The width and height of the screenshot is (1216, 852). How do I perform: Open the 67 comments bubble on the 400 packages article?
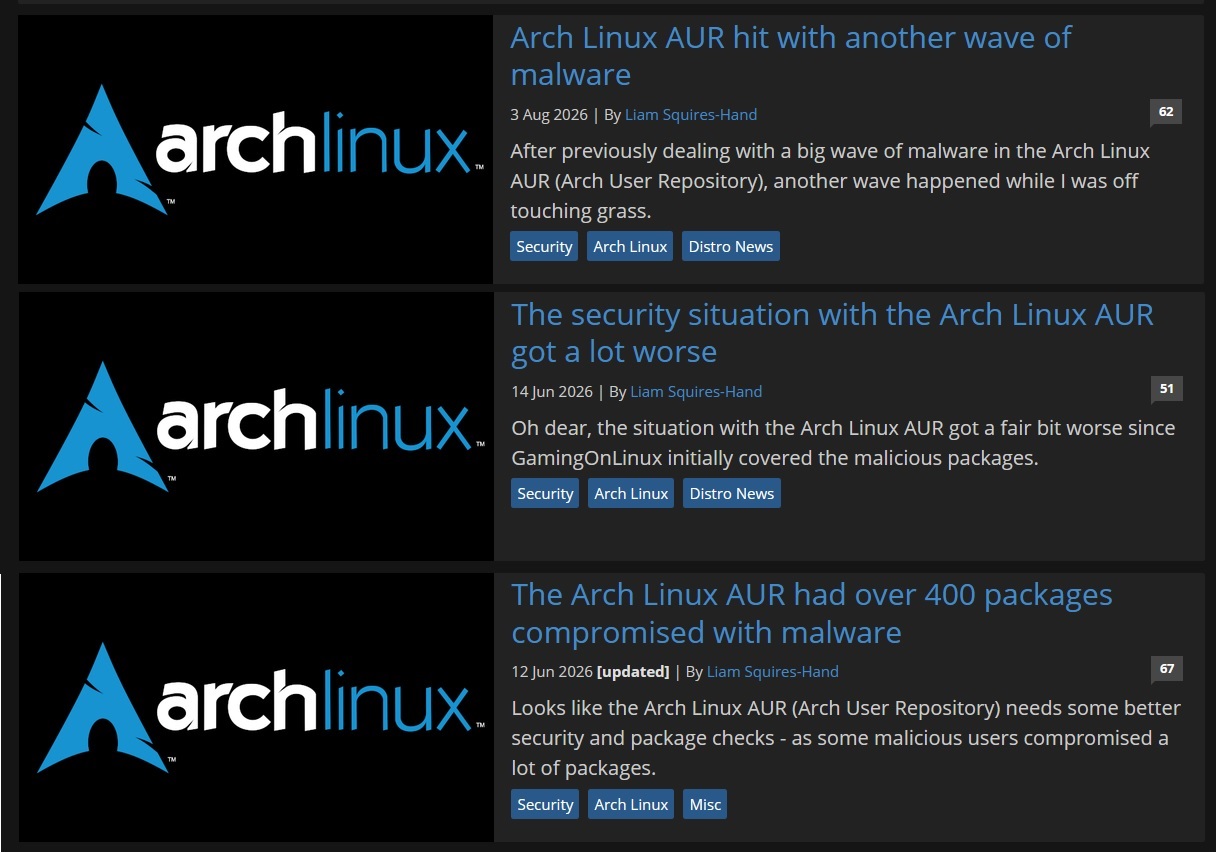click(x=1167, y=669)
